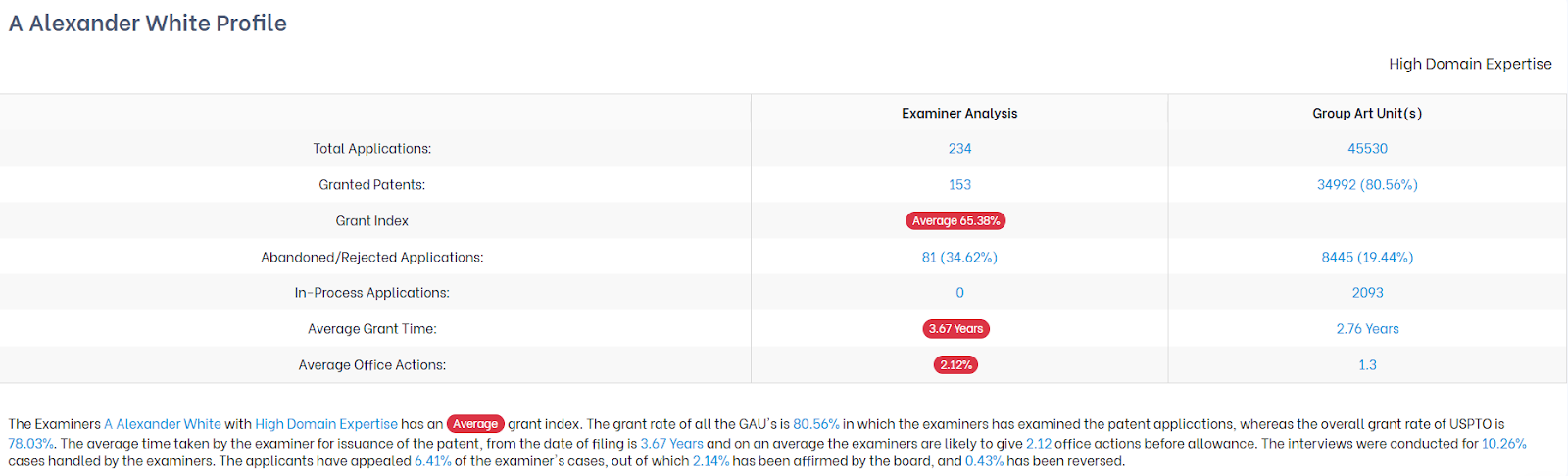The width and height of the screenshot is (1568, 476).
Task: Open the 2093 in-process applications link
Action: pos(1367,293)
